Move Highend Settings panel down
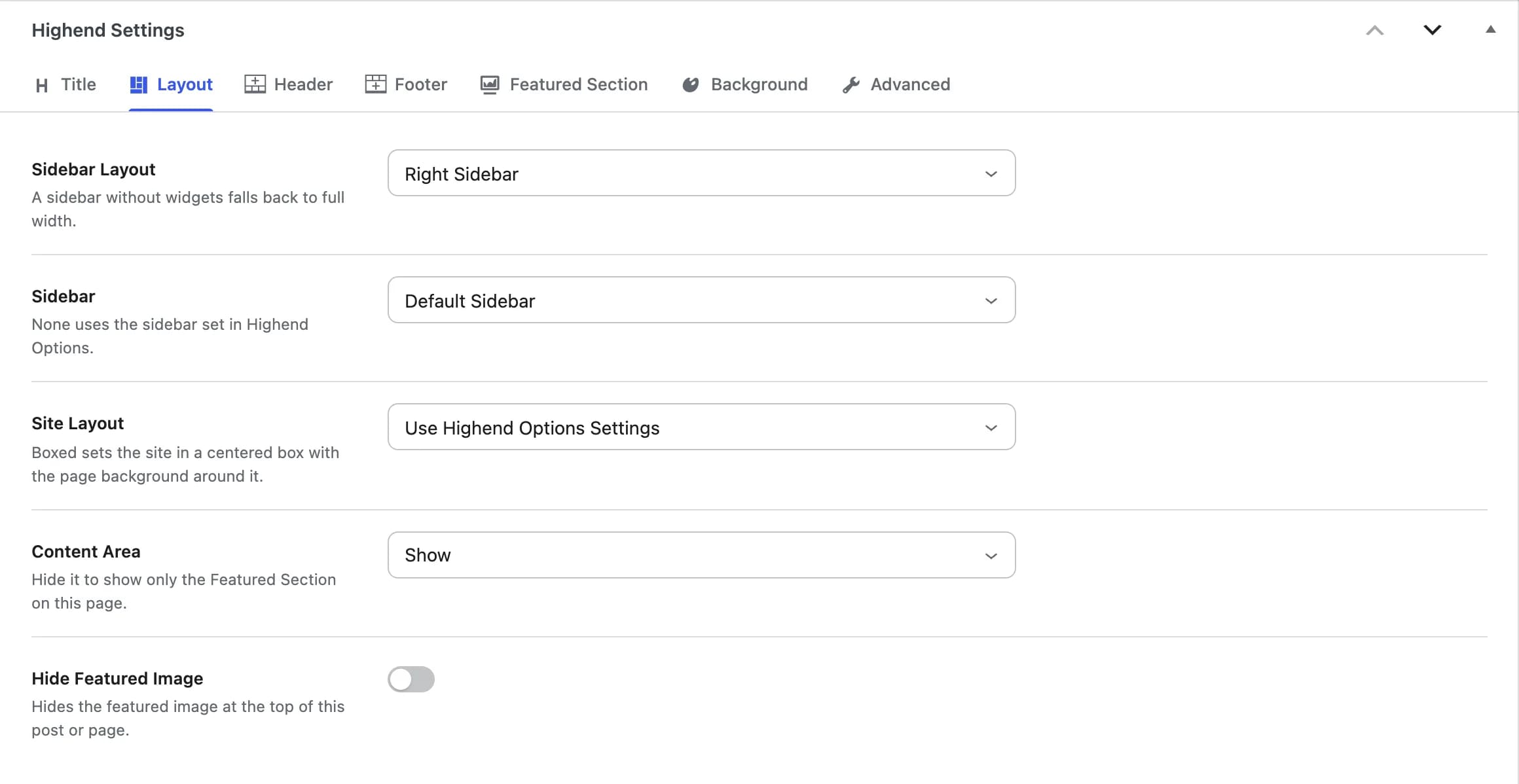This screenshot has width=1519, height=784. (1433, 30)
